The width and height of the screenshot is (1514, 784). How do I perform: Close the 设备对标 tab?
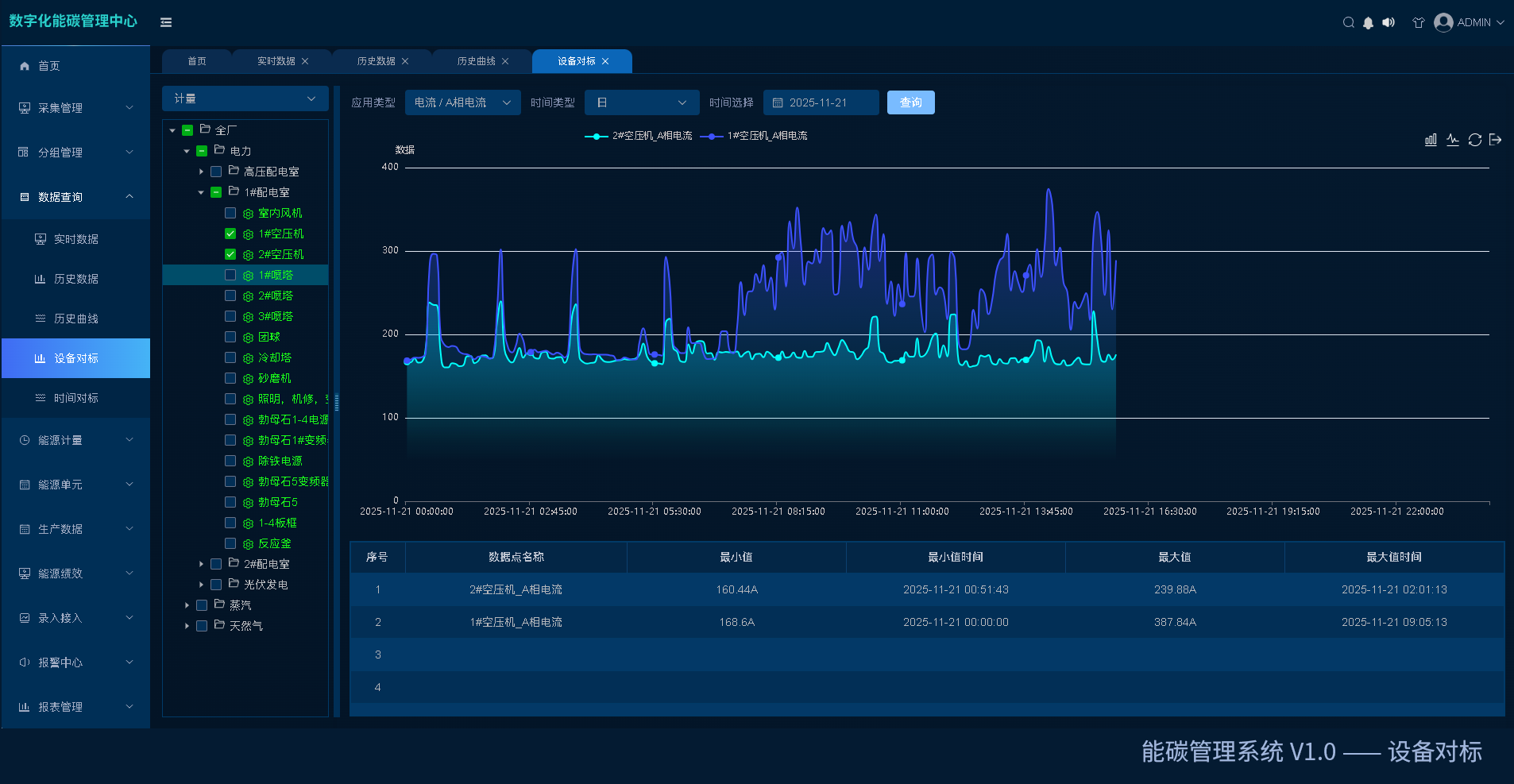pyautogui.click(x=605, y=61)
